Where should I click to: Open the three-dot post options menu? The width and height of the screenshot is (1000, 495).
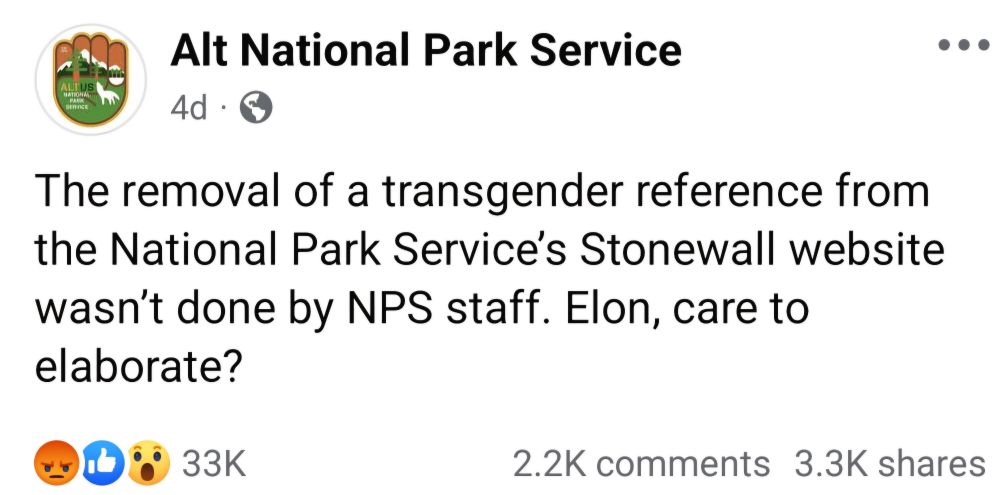[964, 45]
